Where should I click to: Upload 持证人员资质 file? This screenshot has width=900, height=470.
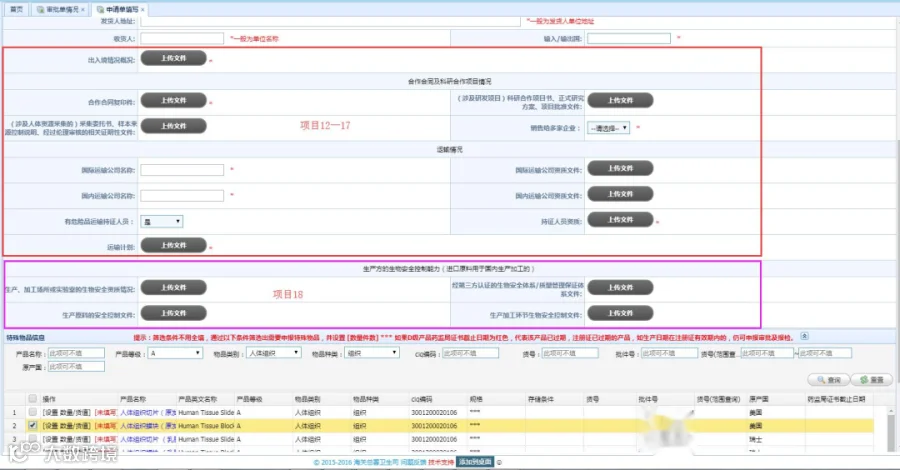(x=620, y=220)
